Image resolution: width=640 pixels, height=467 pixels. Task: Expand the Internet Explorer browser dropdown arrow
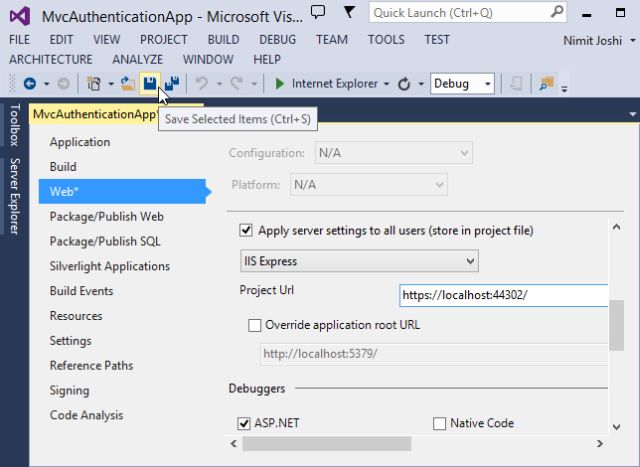(386, 84)
